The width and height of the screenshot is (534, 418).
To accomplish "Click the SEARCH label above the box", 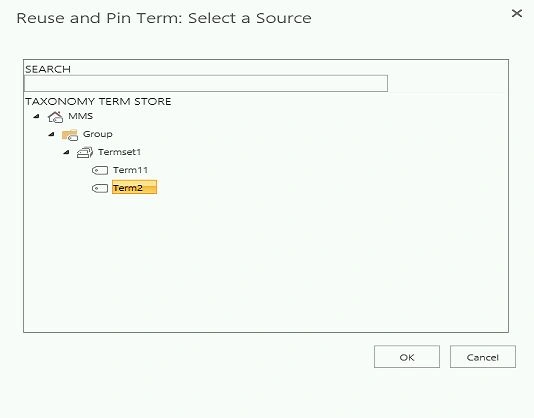I will tap(48, 69).
